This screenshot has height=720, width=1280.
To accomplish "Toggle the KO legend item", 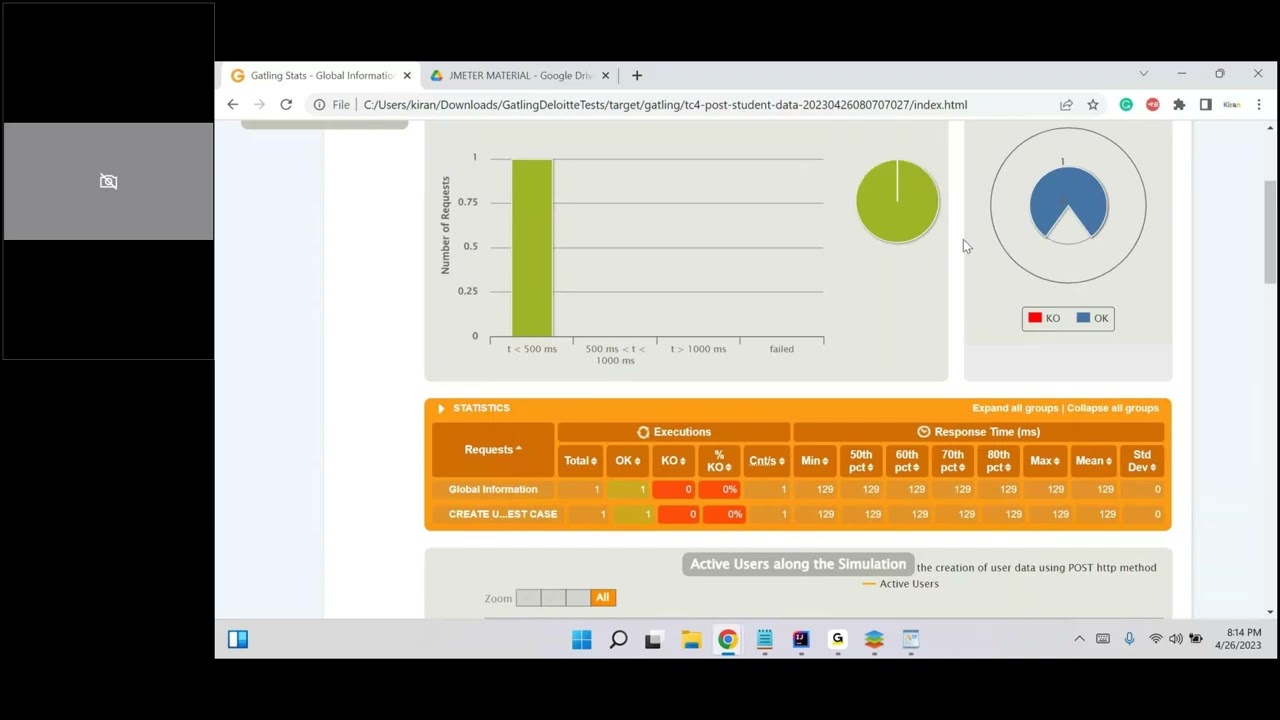I will (x=1044, y=318).
